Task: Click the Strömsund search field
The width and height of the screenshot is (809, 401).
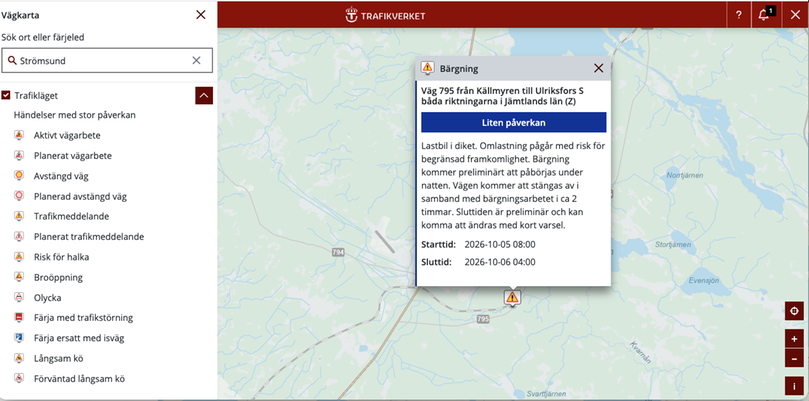Action: pos(107,60)
